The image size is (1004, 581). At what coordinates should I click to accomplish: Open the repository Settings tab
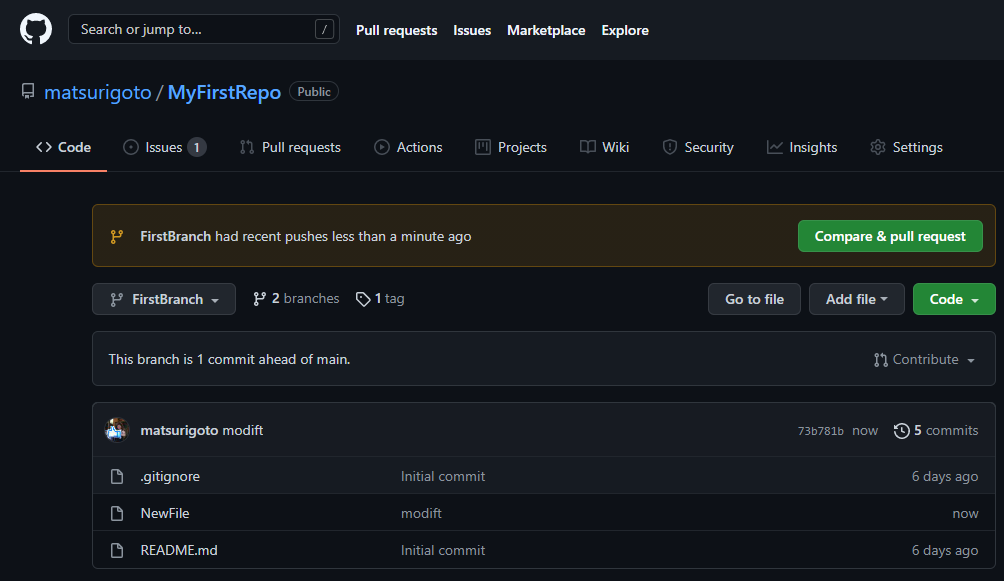[906, 147]
